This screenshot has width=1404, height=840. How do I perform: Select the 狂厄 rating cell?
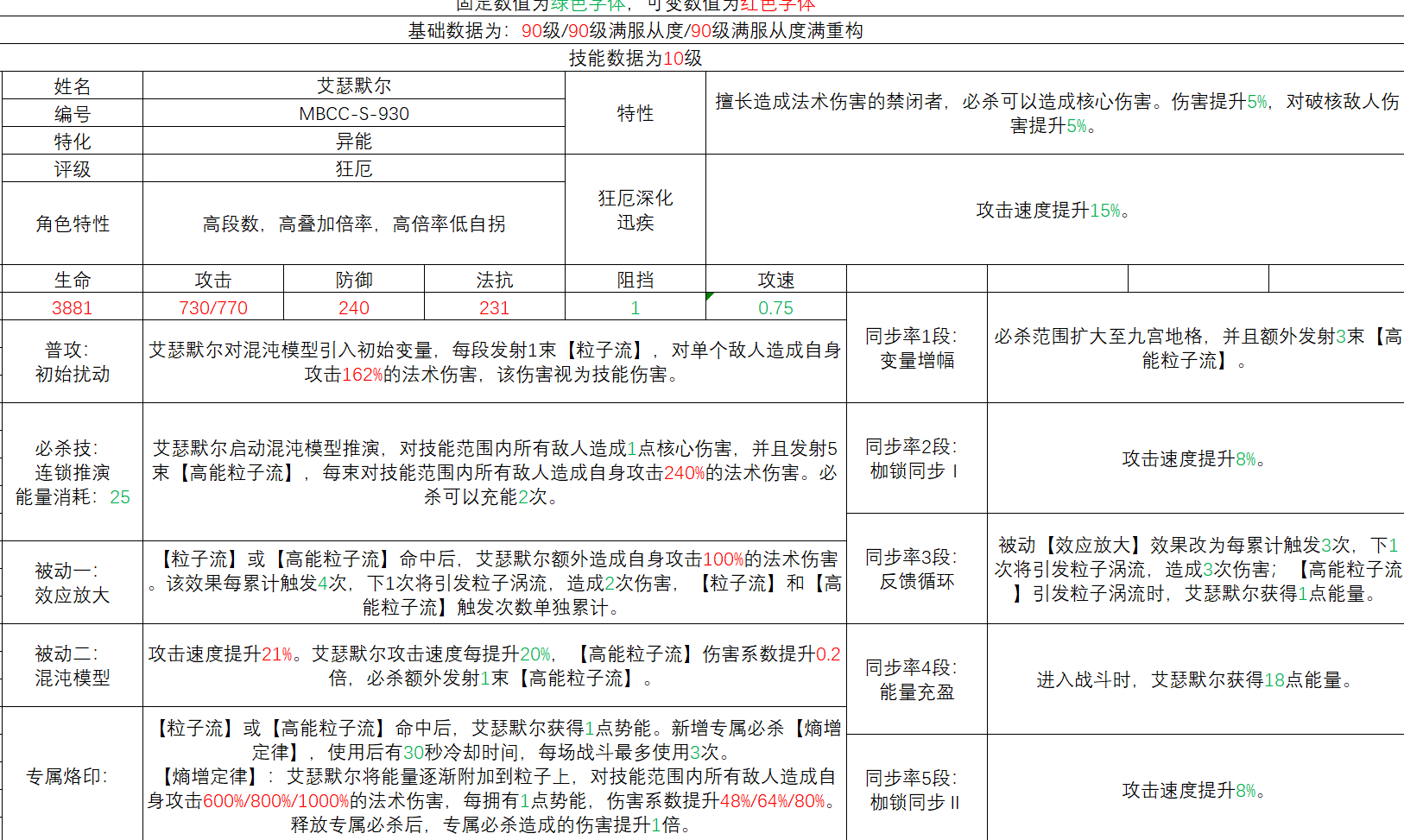click(354, 168)
